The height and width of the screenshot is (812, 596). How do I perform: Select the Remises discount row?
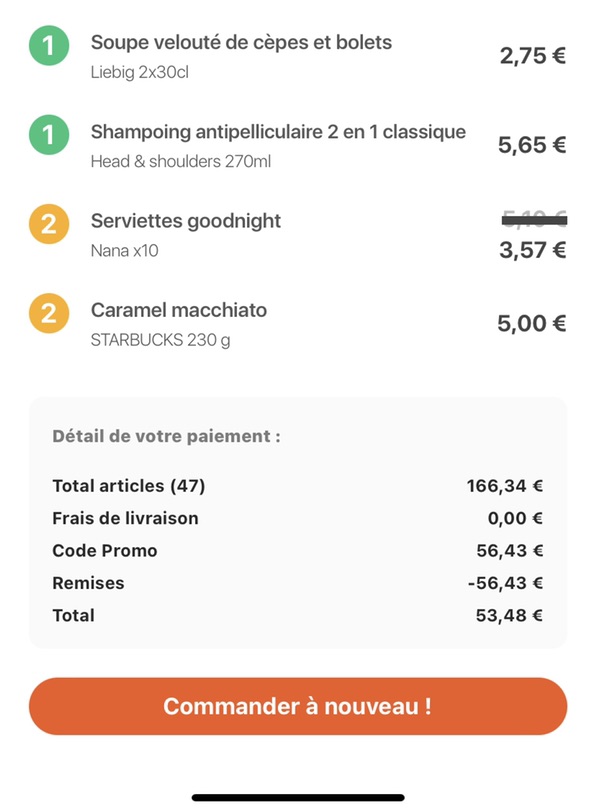point(298,583)
